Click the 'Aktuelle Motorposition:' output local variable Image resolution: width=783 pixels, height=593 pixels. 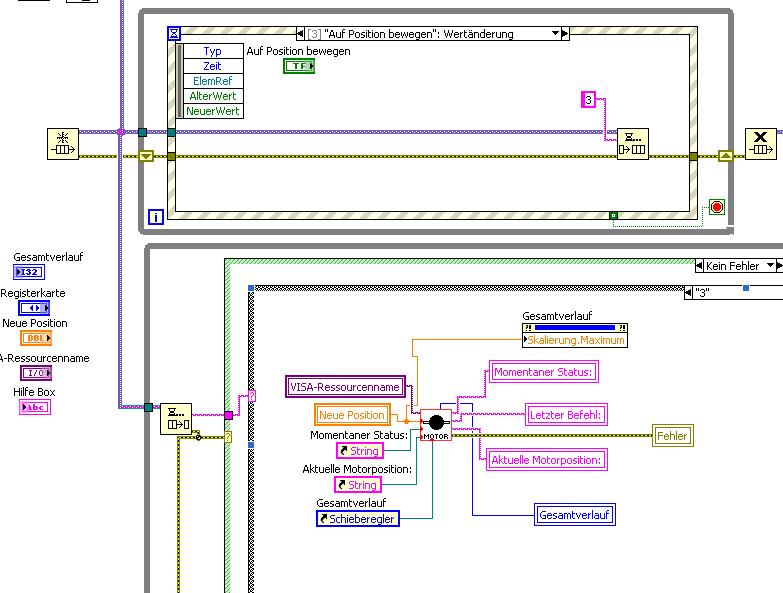tap(547, 460)
